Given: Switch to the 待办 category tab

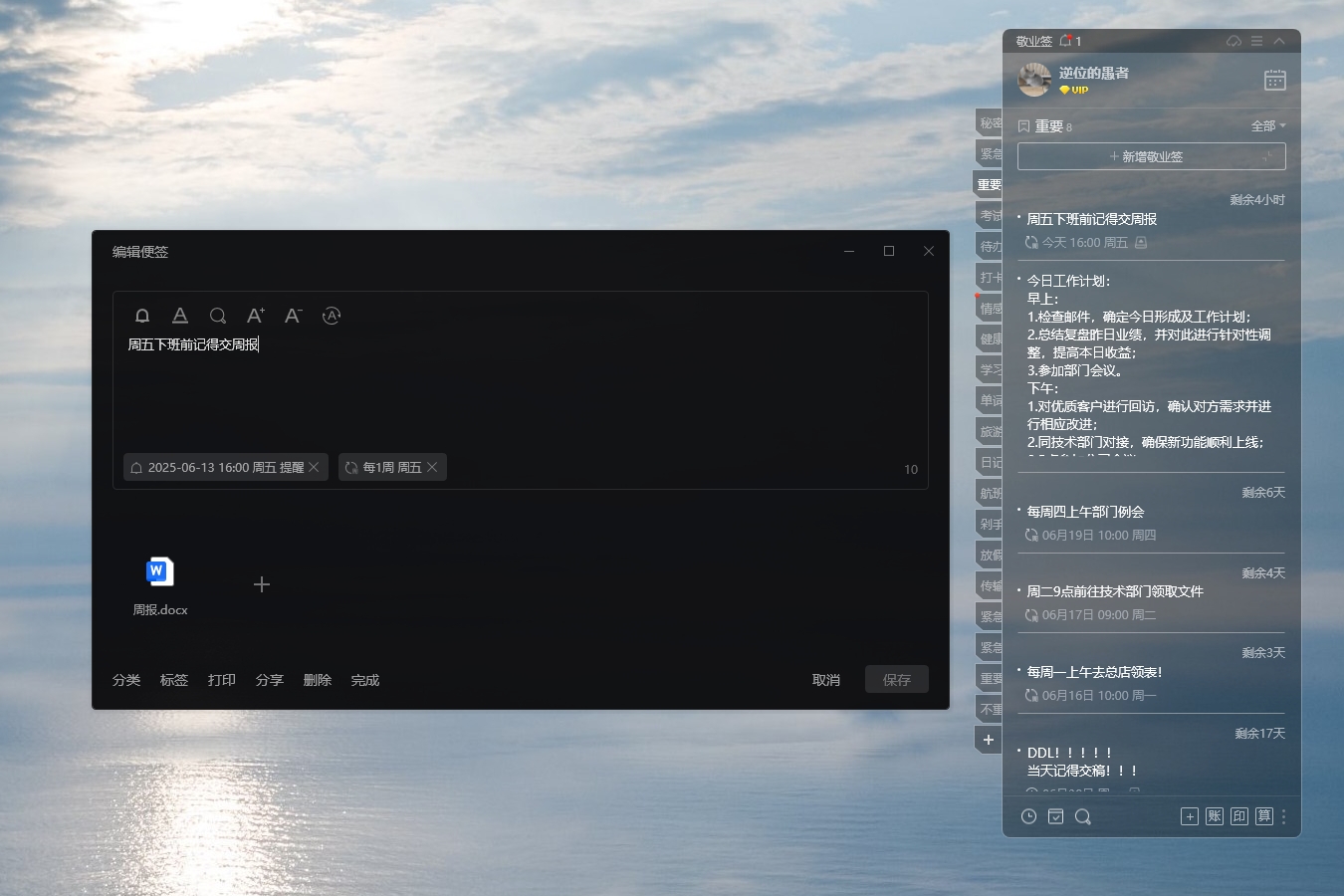Looking at the screenshot, I should pos(989,246).
